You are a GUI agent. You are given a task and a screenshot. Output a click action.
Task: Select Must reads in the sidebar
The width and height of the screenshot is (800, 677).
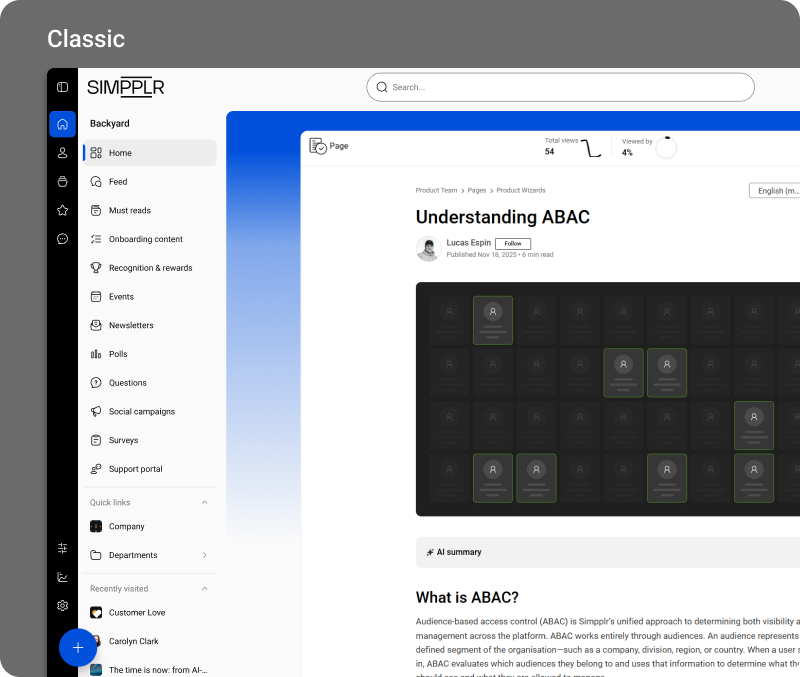[x=129, y=210]
